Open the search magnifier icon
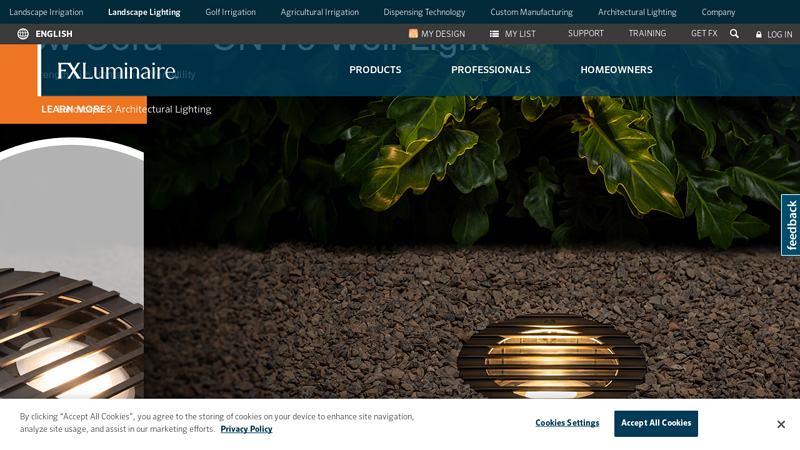Screen dimensions: 800x450 734,33
